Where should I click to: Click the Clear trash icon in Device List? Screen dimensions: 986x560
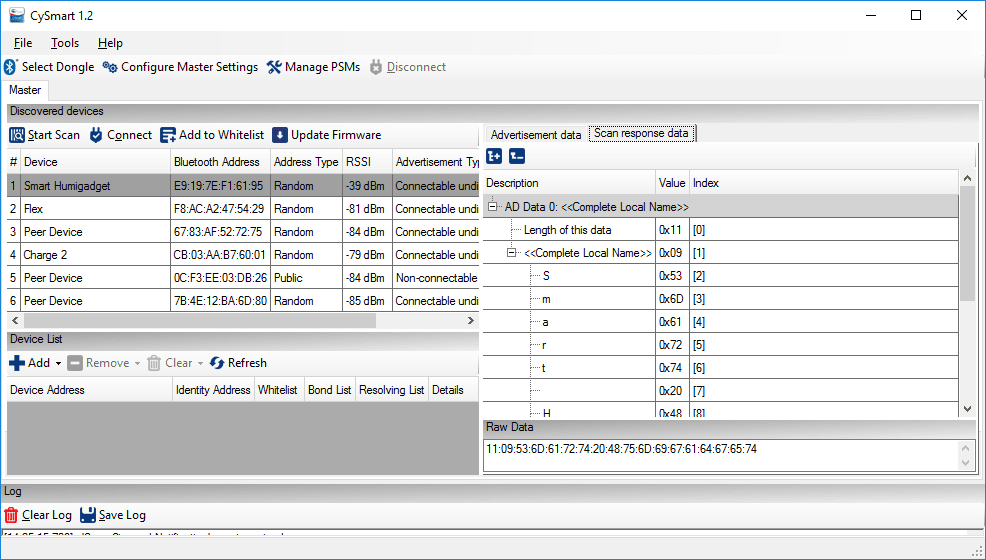coord(154,363)
